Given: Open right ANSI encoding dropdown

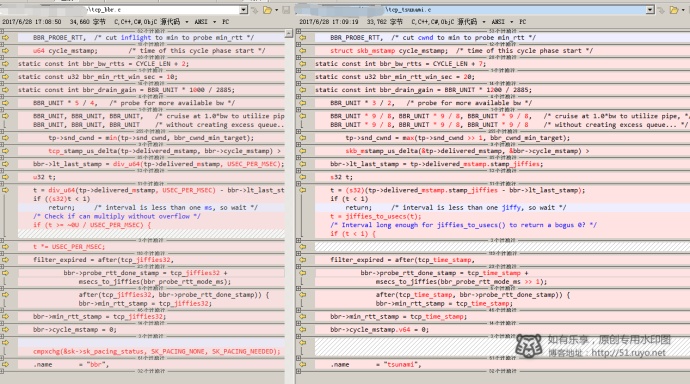Looking at the screenshot, I should pyautogui.click(x=512, y=22).
